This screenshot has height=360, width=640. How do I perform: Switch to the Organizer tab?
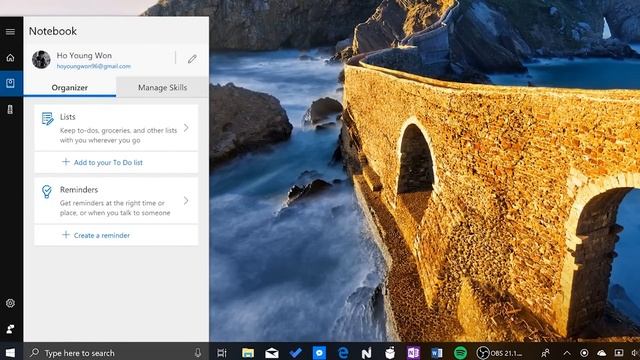click(x=70, y=87)
